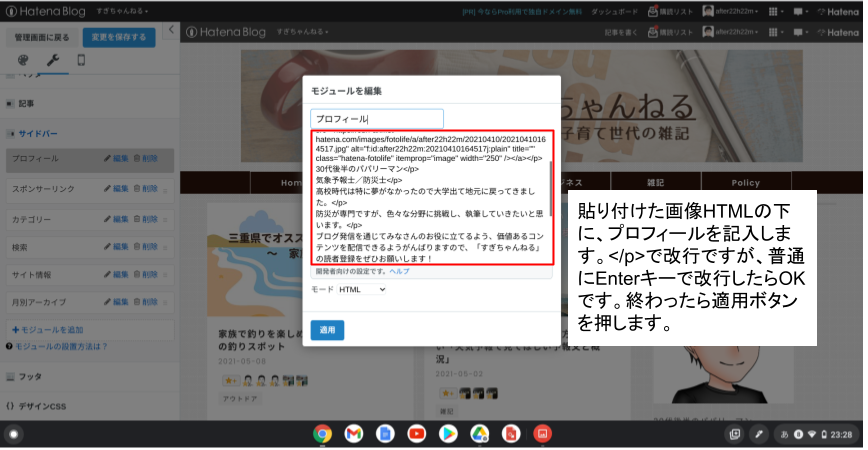Click the 変更を保存する button
868x450 pixels.
pos(119,37)
